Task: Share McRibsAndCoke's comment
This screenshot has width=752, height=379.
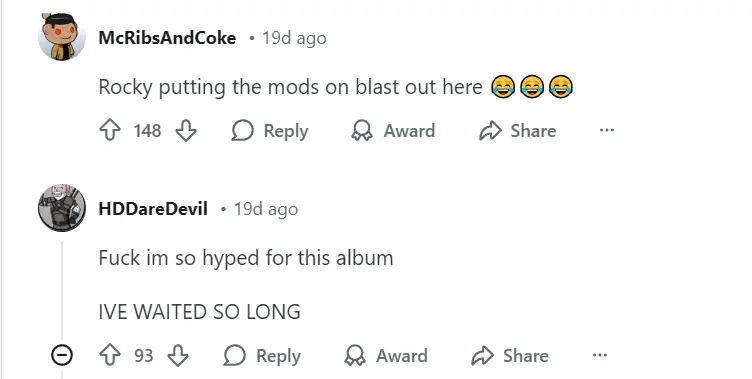Action: tap(518, 130)
